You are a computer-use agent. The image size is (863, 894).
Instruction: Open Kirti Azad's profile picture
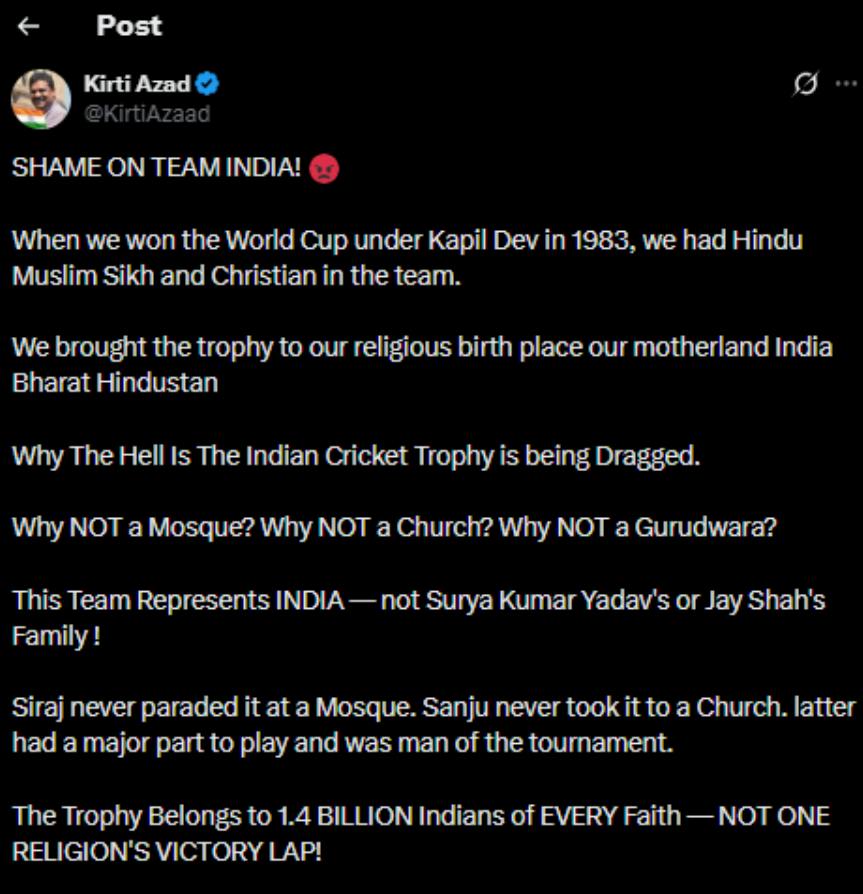[x=41, y=99]
